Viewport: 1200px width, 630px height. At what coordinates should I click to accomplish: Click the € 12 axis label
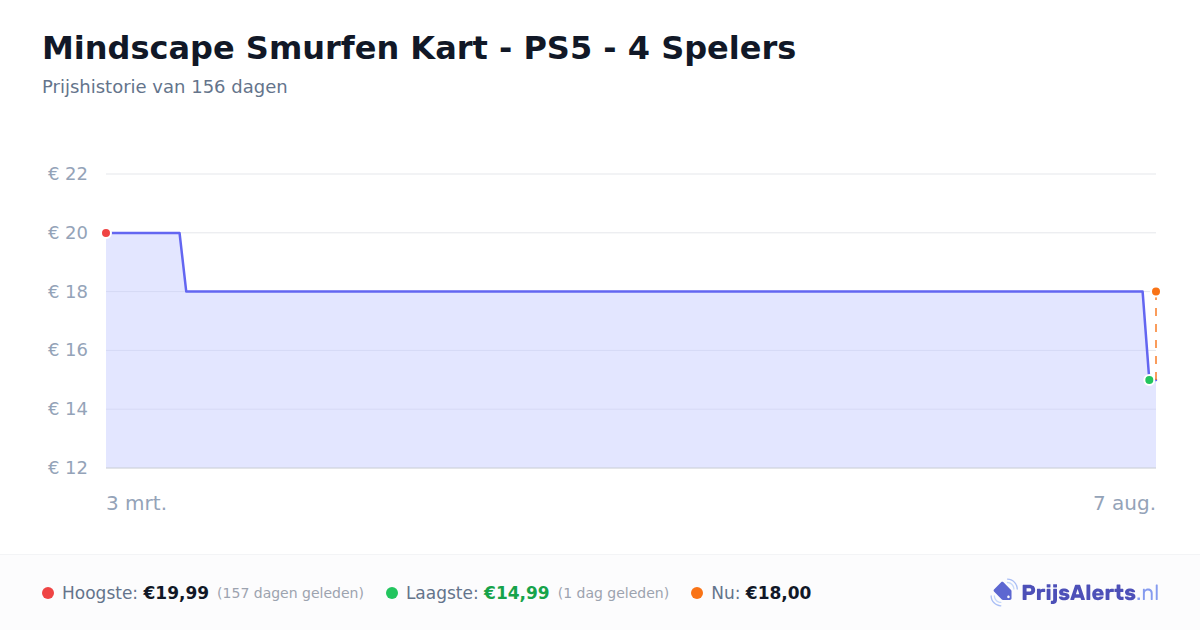(68, 468)
